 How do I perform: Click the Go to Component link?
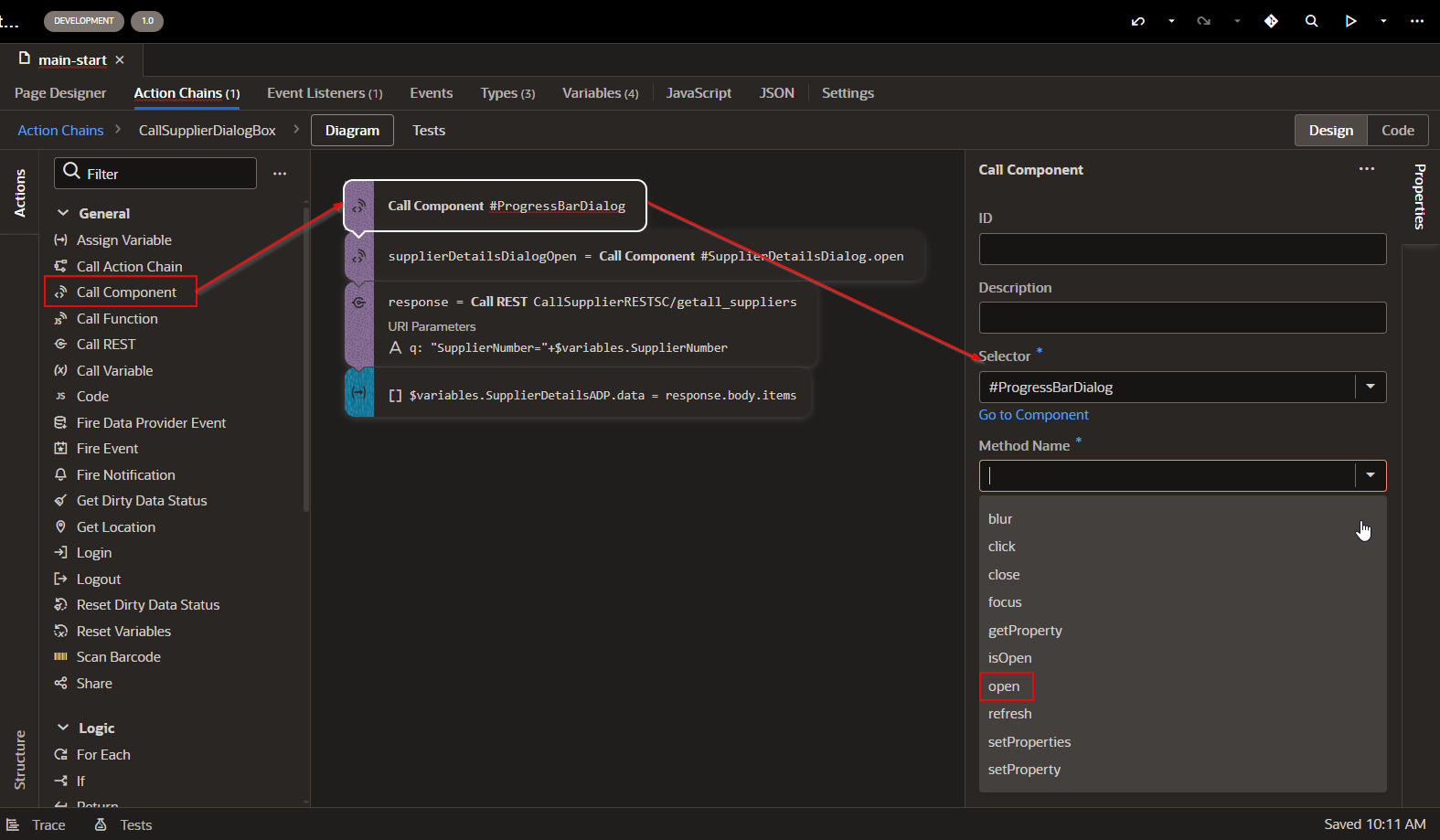pos(1033,415)
